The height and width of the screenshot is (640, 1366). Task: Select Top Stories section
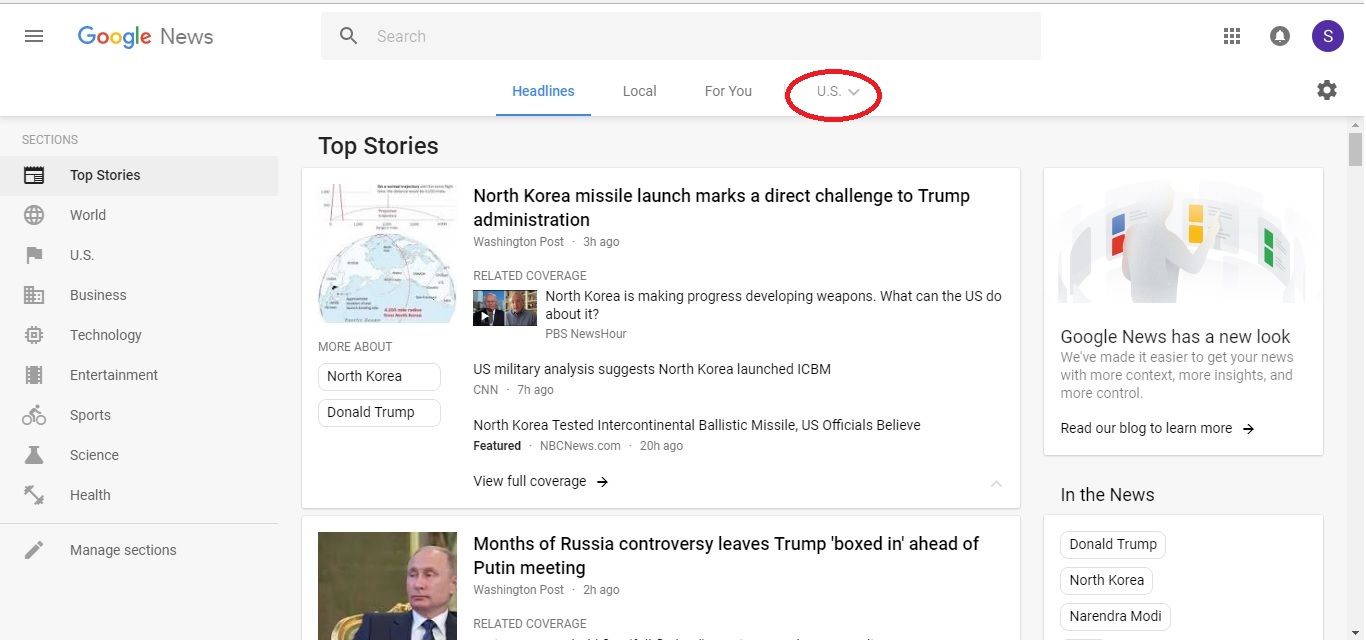click(x=139, y=175)
